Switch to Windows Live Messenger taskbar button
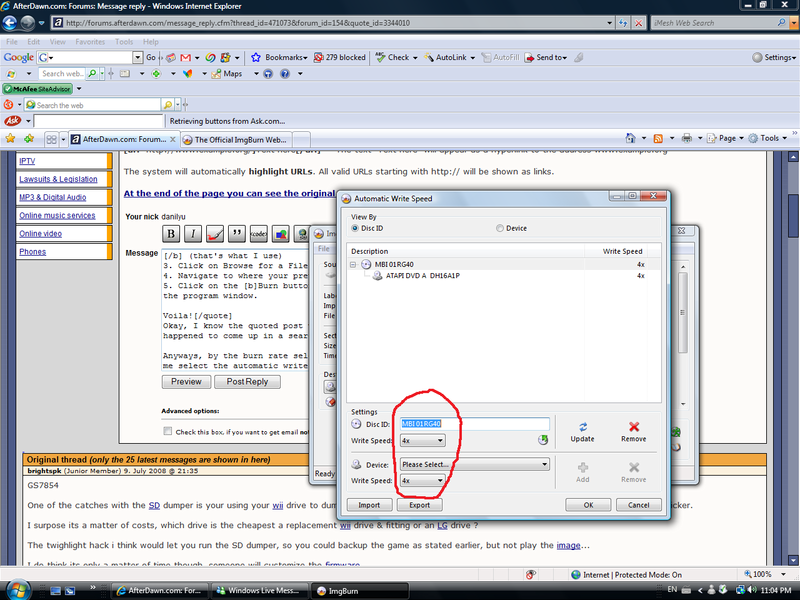Image resolution: width=800 pixels, height=600 pixels. [x=260, y=591]
